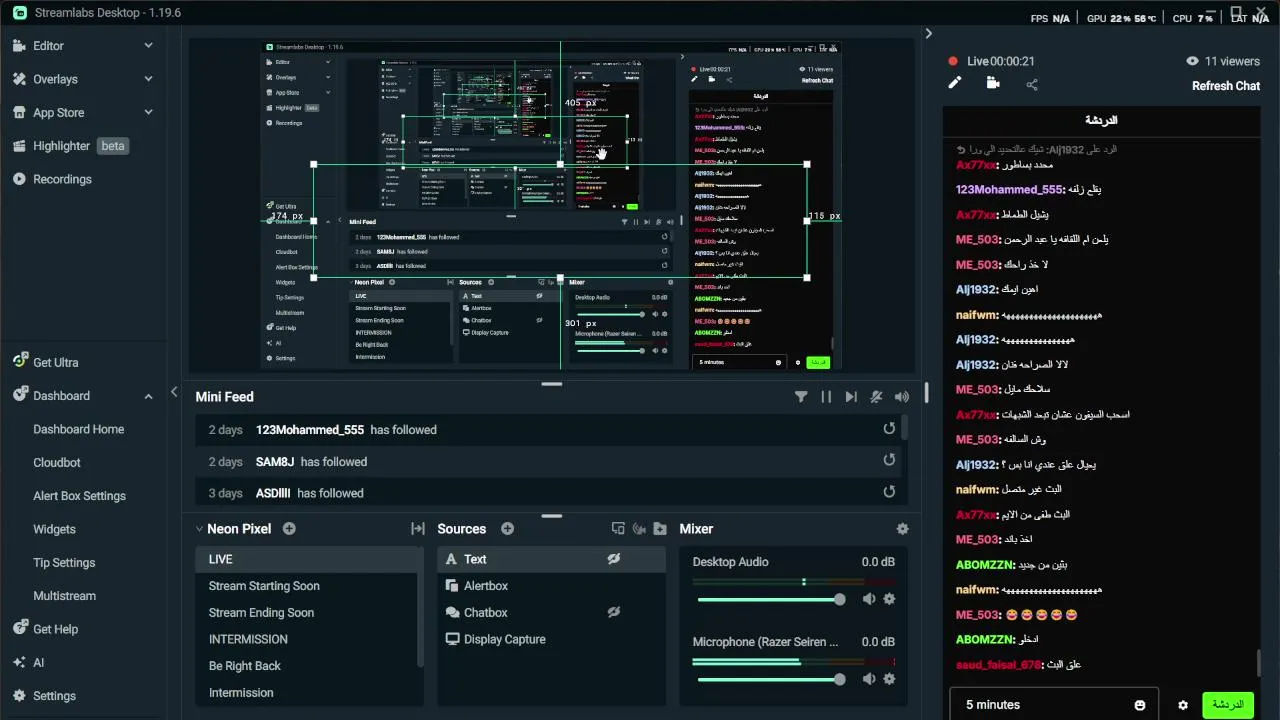Open the Microphone source settings gear
The image size is (1280, 720).
tap(889, 679)
